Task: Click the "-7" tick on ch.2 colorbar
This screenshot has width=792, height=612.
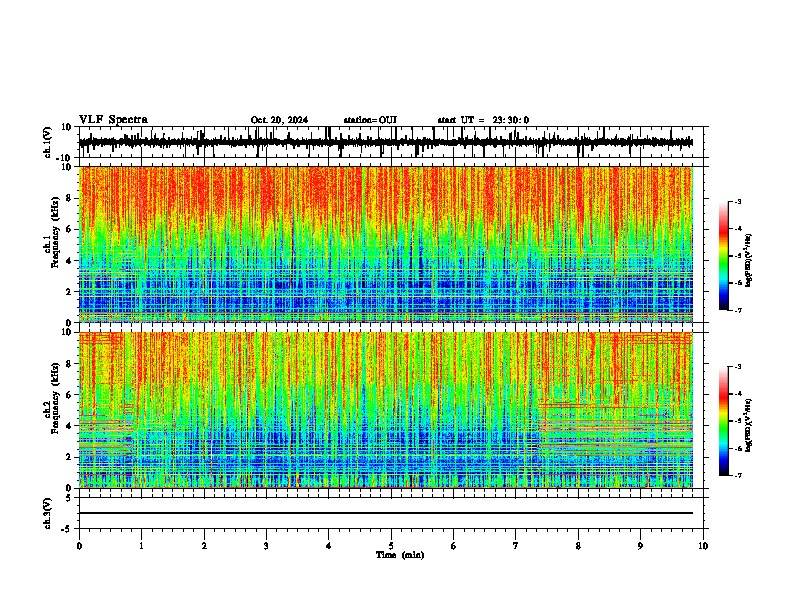Action: click(x=737, y=475)
